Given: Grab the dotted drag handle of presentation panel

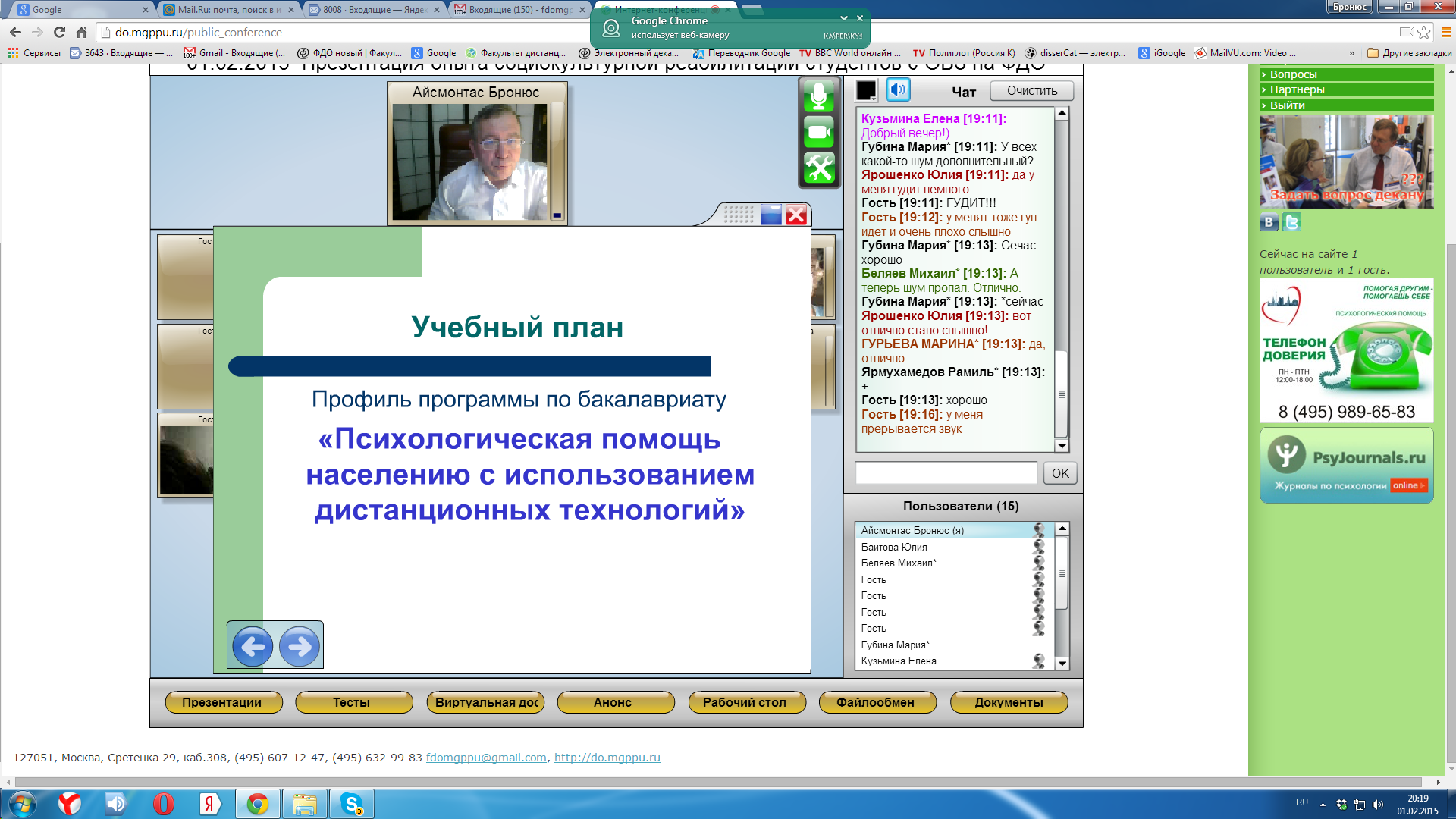Looking at the screenshot, I should click(739, 215).
